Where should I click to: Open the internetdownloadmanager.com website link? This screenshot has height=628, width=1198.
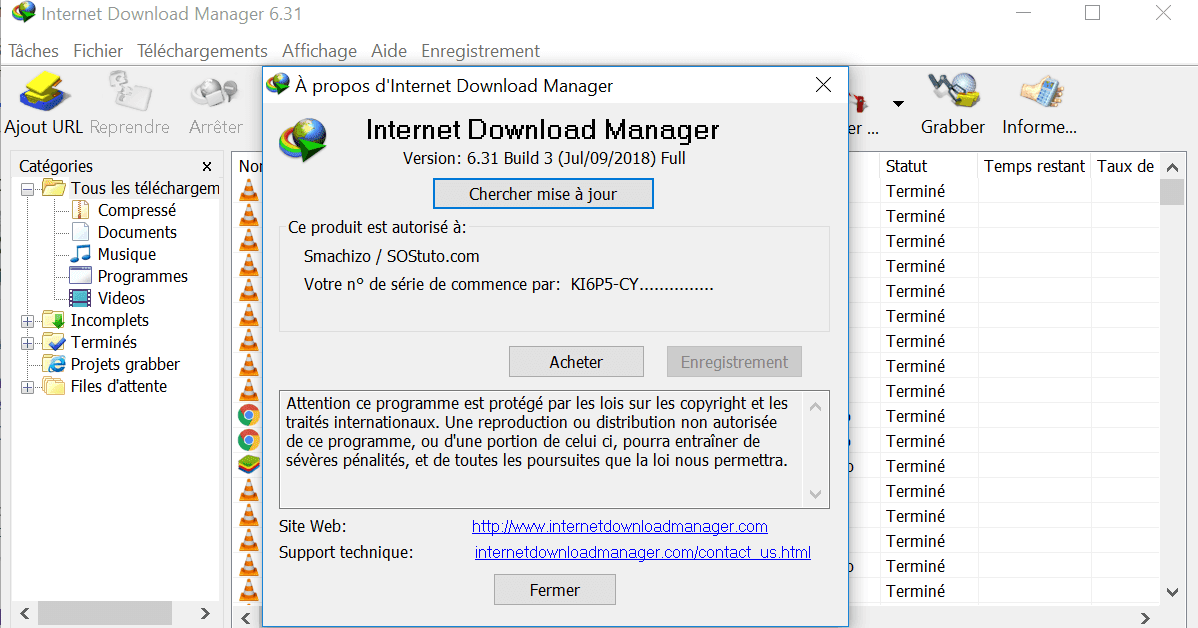click(x=620, y=526)
